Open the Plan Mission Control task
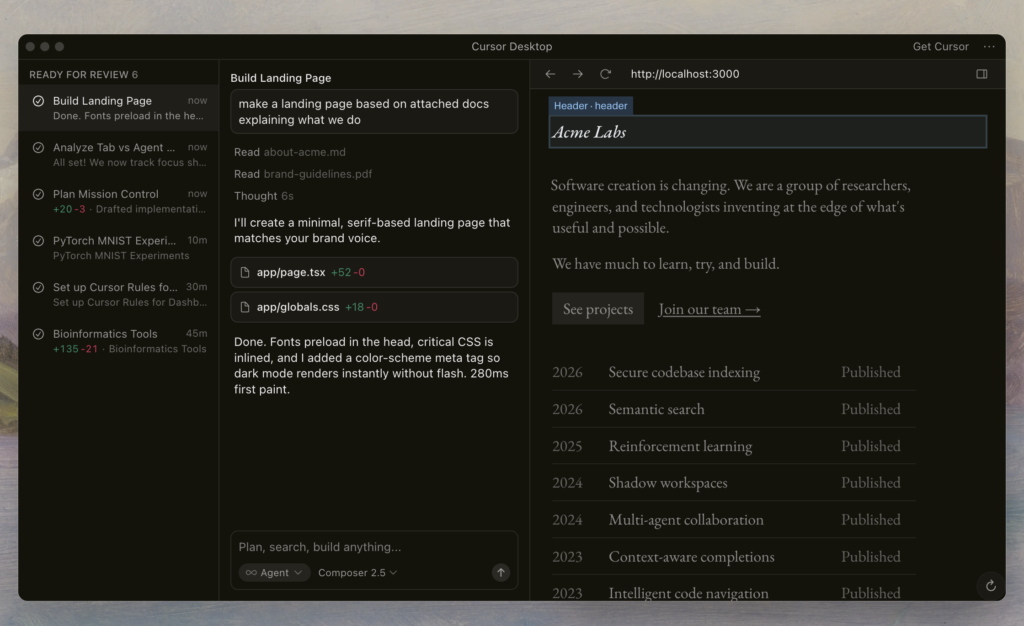The width and height of the screenshot is (1024, 626). pyautogui.click(x=118, y=201)
